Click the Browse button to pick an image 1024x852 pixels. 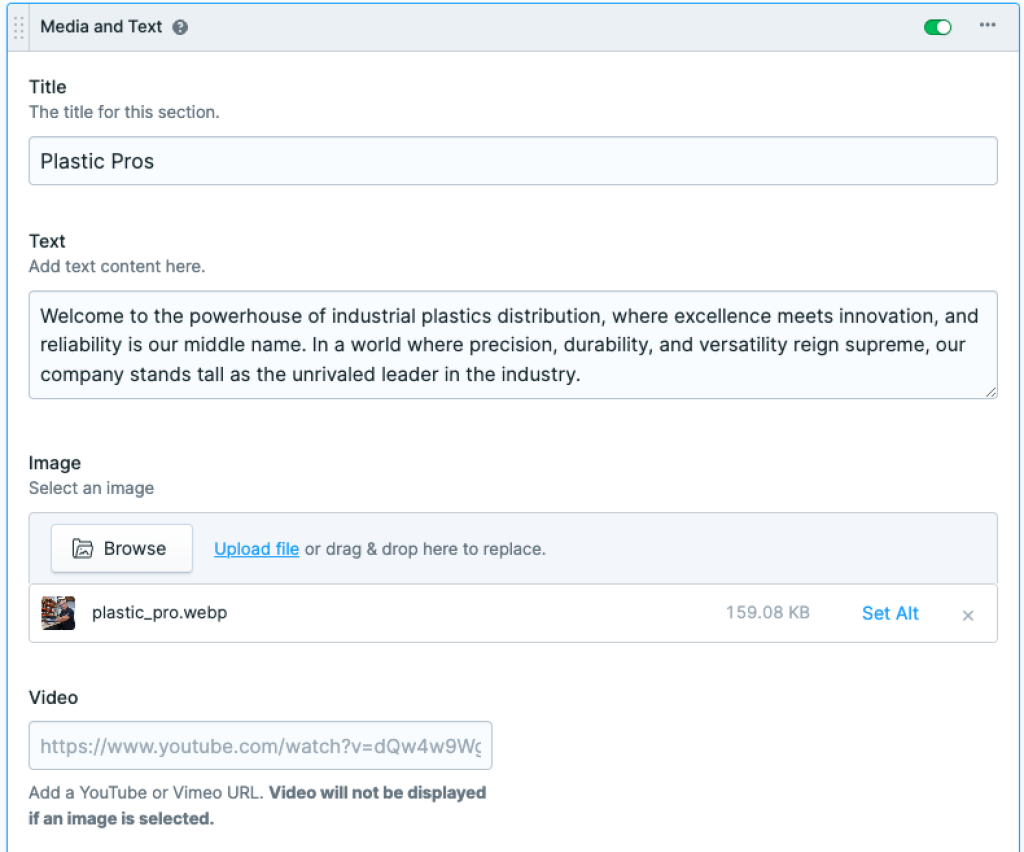121,548
